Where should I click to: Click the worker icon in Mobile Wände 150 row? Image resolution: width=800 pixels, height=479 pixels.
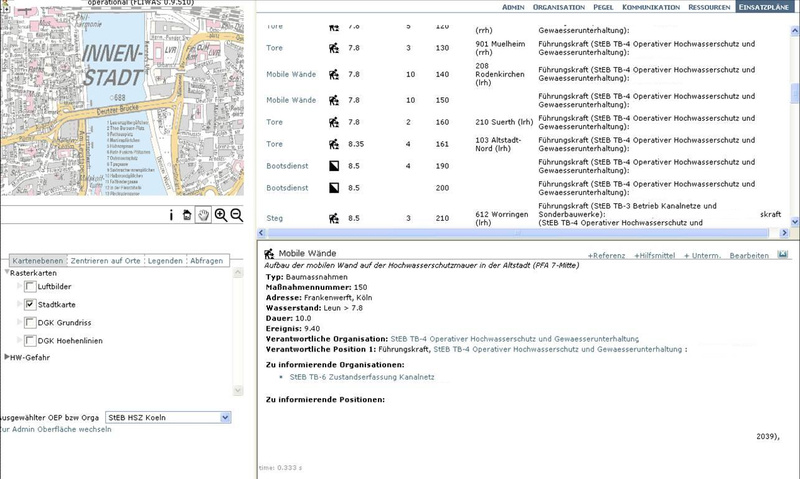[334, 100]
